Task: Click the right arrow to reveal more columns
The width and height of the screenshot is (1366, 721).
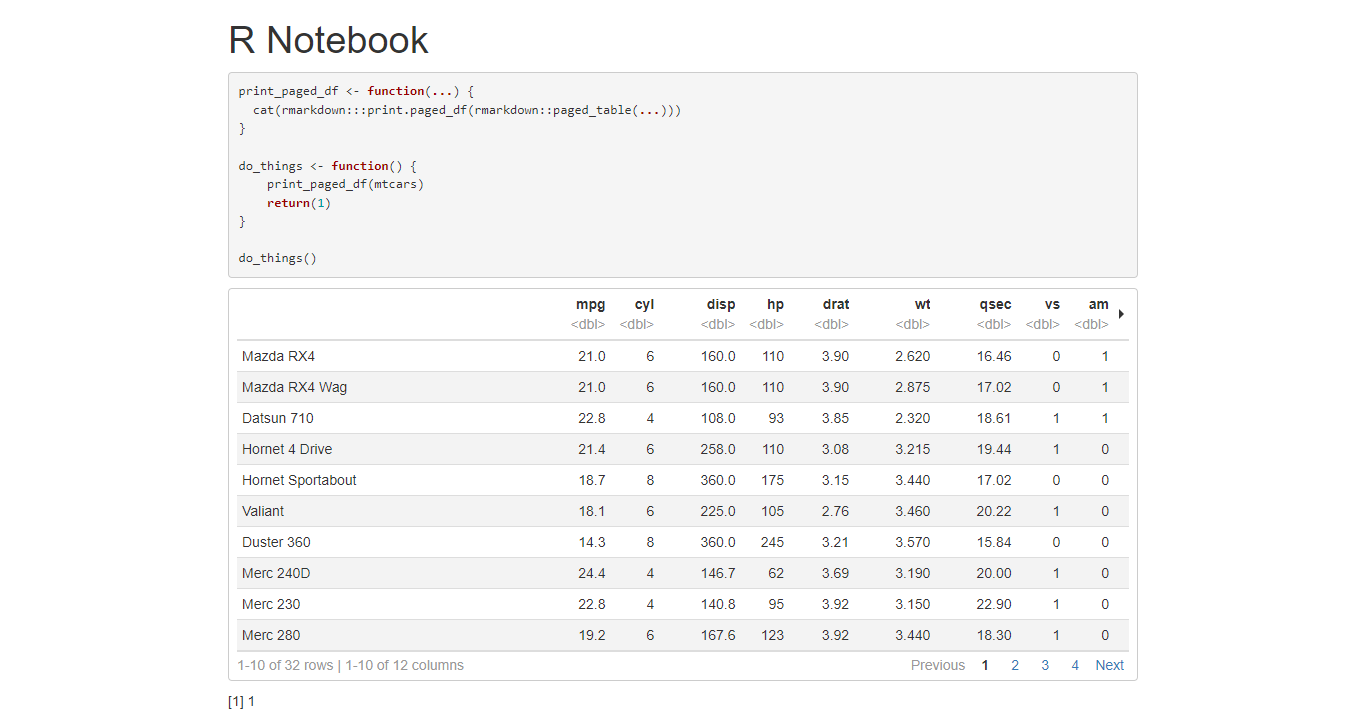Action: 1121,313
